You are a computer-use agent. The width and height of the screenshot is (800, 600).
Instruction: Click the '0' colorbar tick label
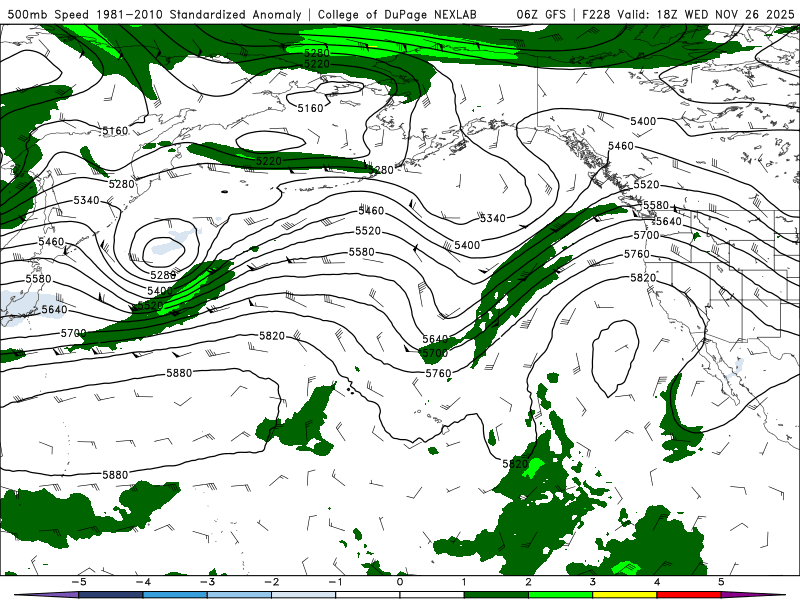click(400, 582)
